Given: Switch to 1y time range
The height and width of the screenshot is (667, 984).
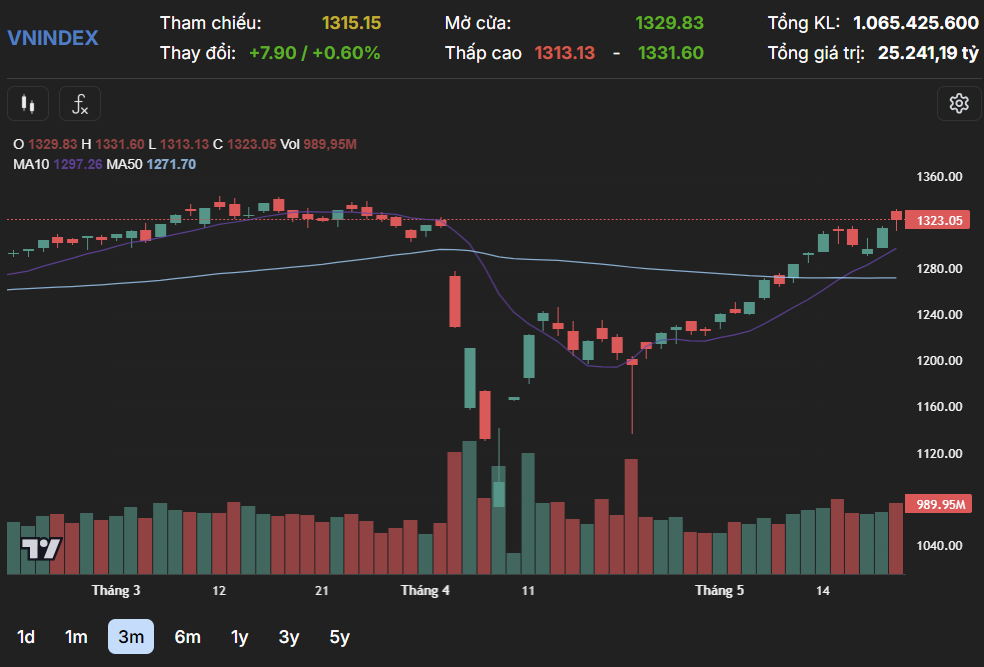Looking at the screenshot, I should pyautogui.click(x=239, y=637).
